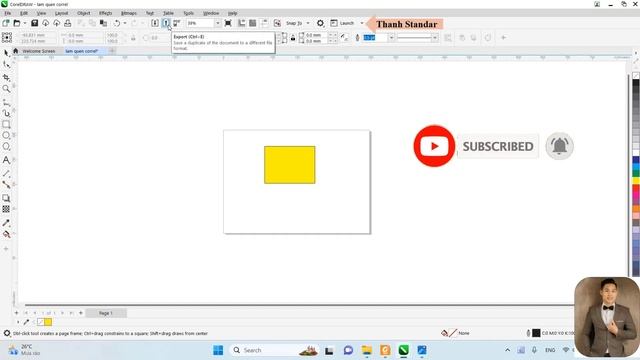The image size is (640, 360).
Task: Switch to the Welcome Screen tab
Action: pos(39,51)
